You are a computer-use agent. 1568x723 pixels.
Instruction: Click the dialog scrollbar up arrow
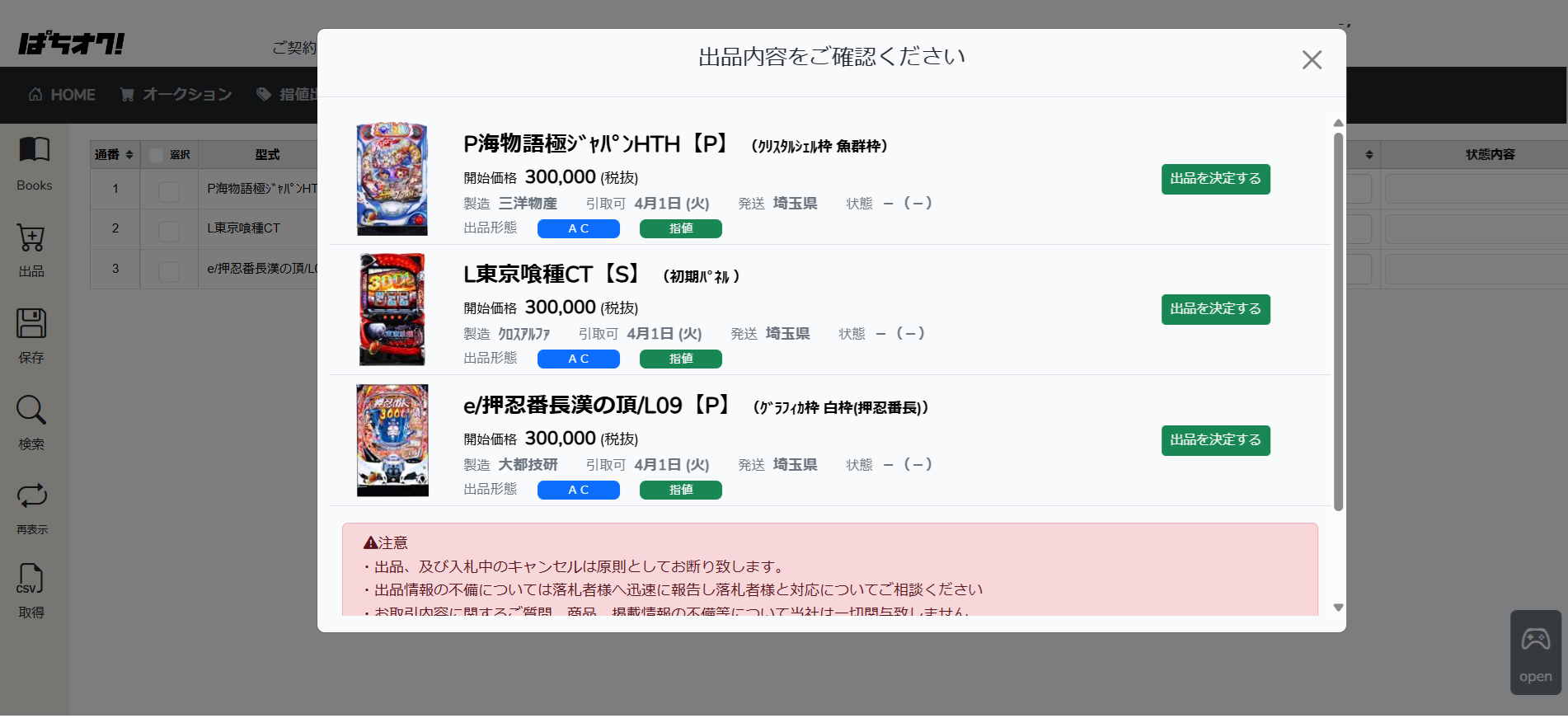pyautogui.click(x=1338, y=123)
